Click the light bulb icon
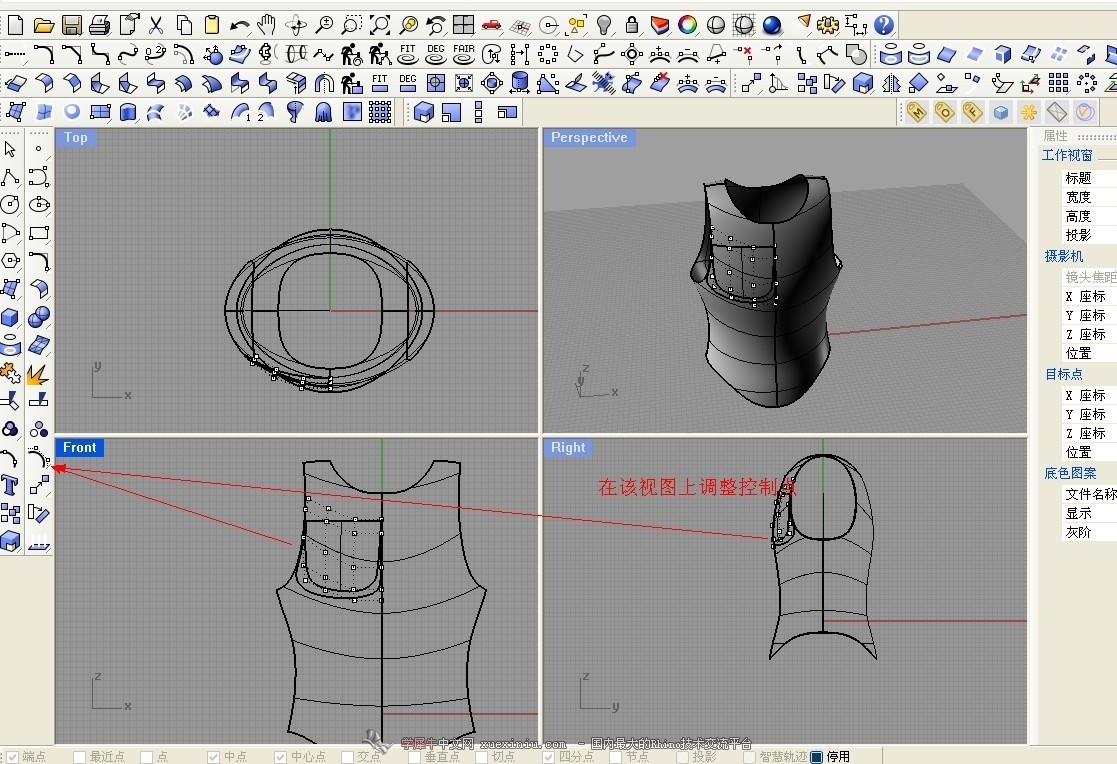The height and width of the screenshot is (764, 1117). pos(604,26)
